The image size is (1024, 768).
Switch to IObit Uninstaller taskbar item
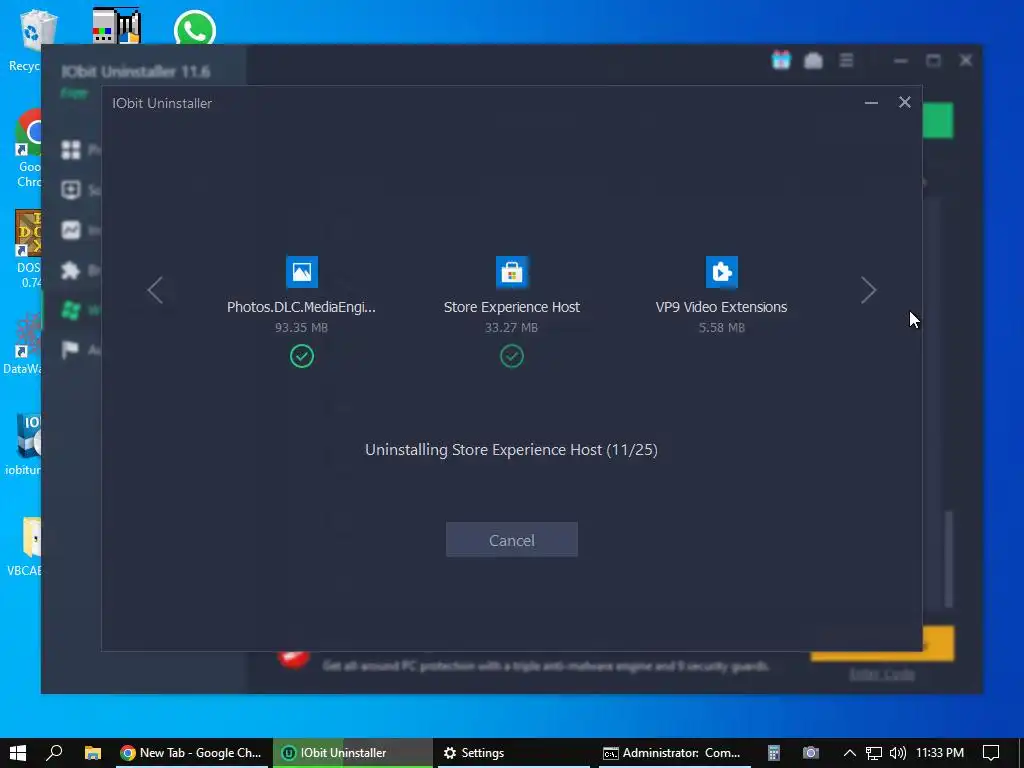click(x=353, y=753)
